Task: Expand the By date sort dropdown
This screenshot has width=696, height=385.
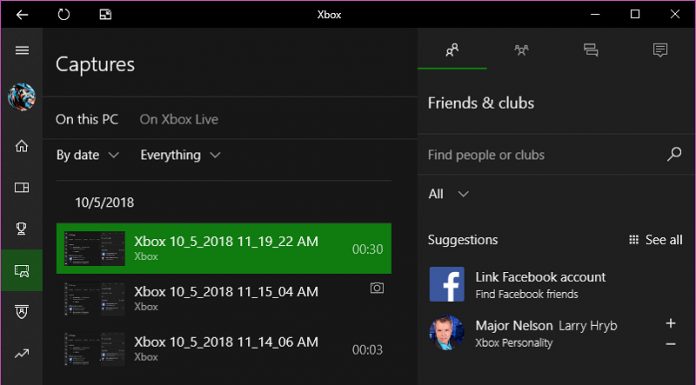Action: coord(87,155)
